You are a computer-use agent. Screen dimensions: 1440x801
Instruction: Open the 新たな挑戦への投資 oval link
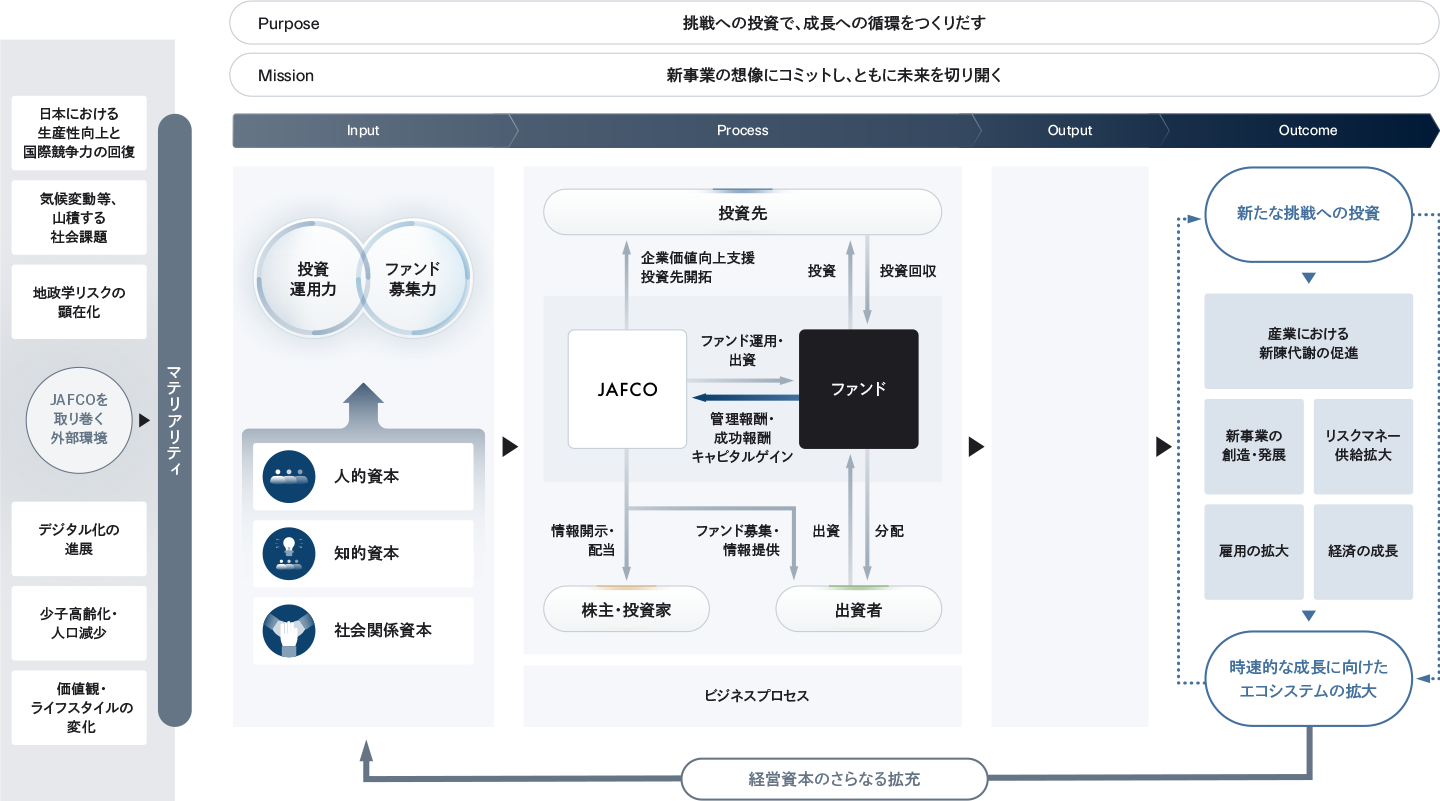coord(1308,214)
